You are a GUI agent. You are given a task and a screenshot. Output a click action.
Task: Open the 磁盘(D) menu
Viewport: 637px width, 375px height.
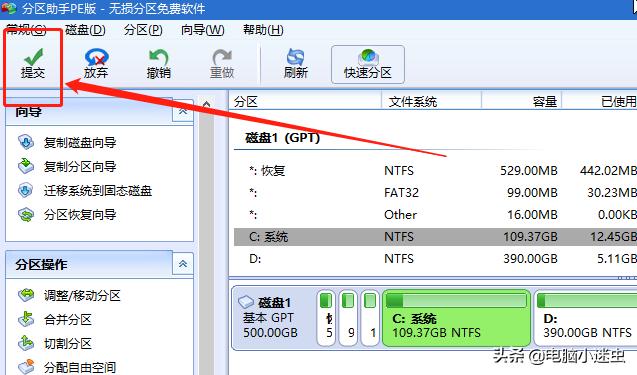(x=85, y=30)
